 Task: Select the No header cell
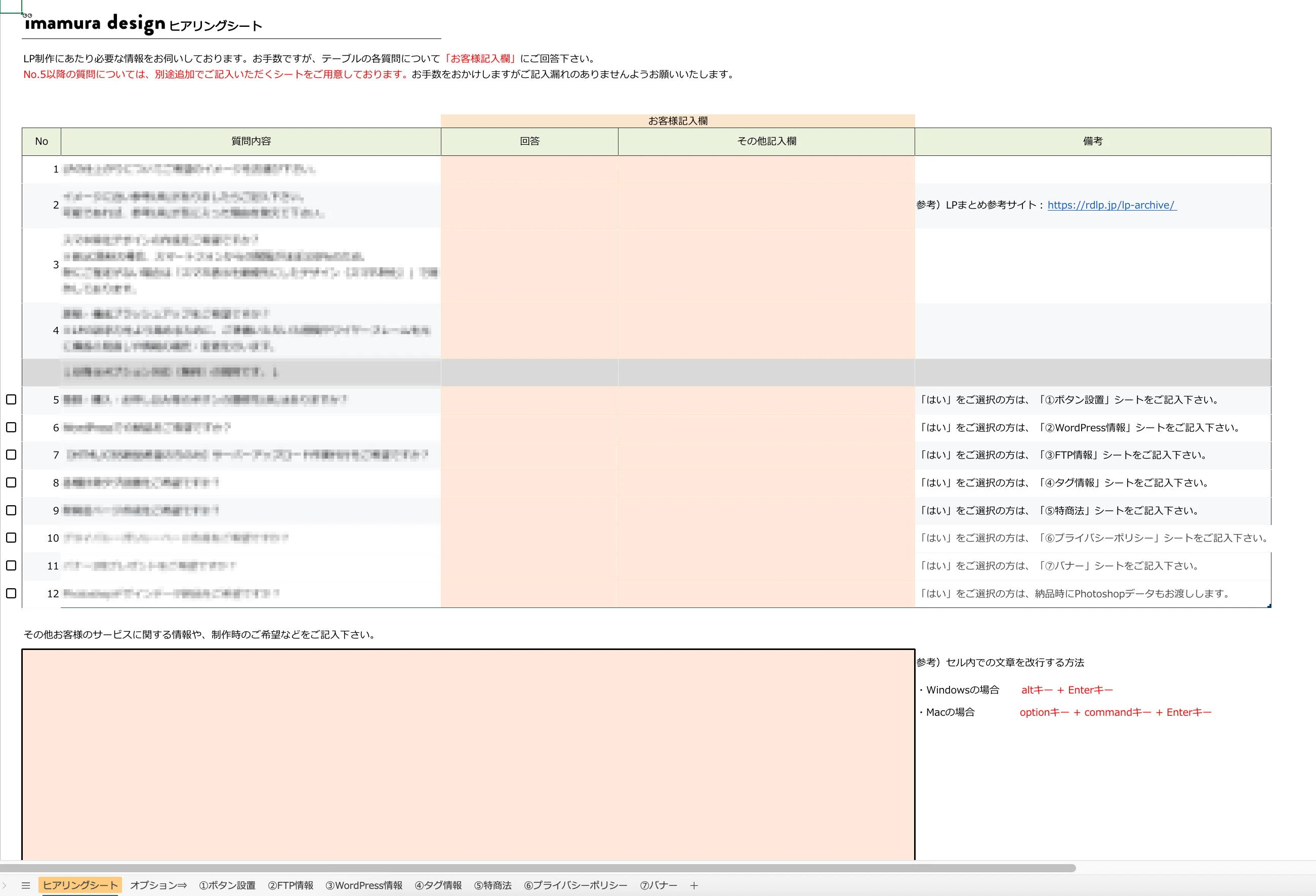pyautogui.click(x=42, y=142)
